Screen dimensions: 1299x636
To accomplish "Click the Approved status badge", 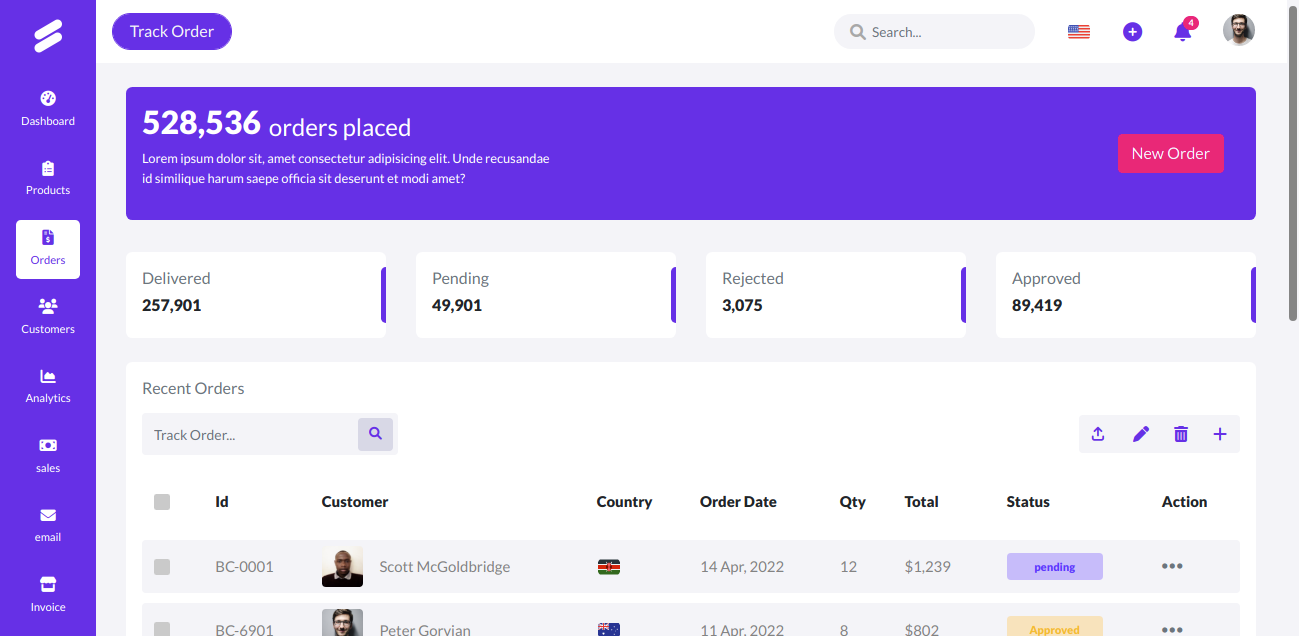I will pyautogui.click(x=1055, y=627).
